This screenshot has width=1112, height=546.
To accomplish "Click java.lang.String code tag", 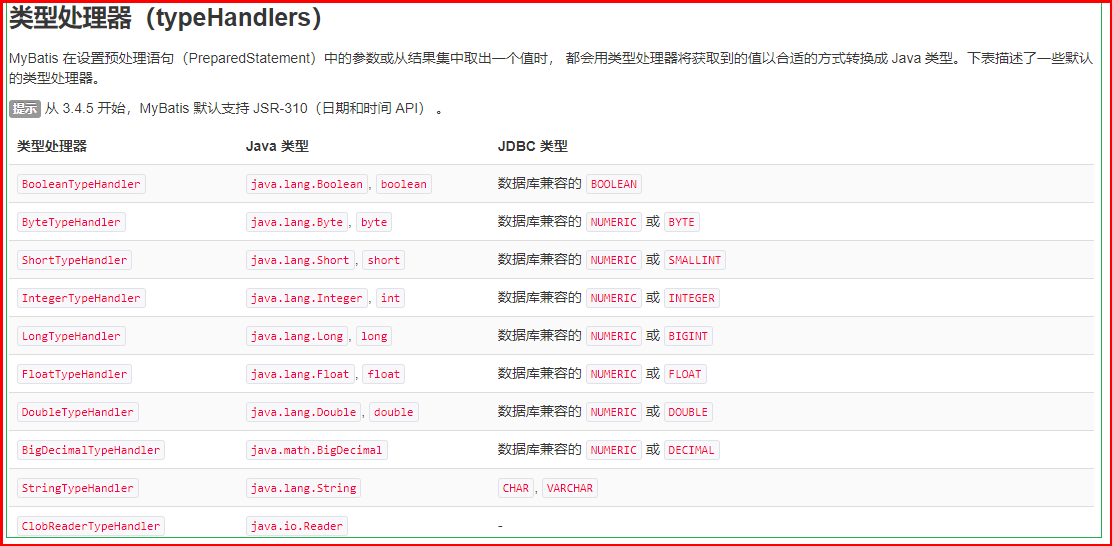I will (304, 488).
